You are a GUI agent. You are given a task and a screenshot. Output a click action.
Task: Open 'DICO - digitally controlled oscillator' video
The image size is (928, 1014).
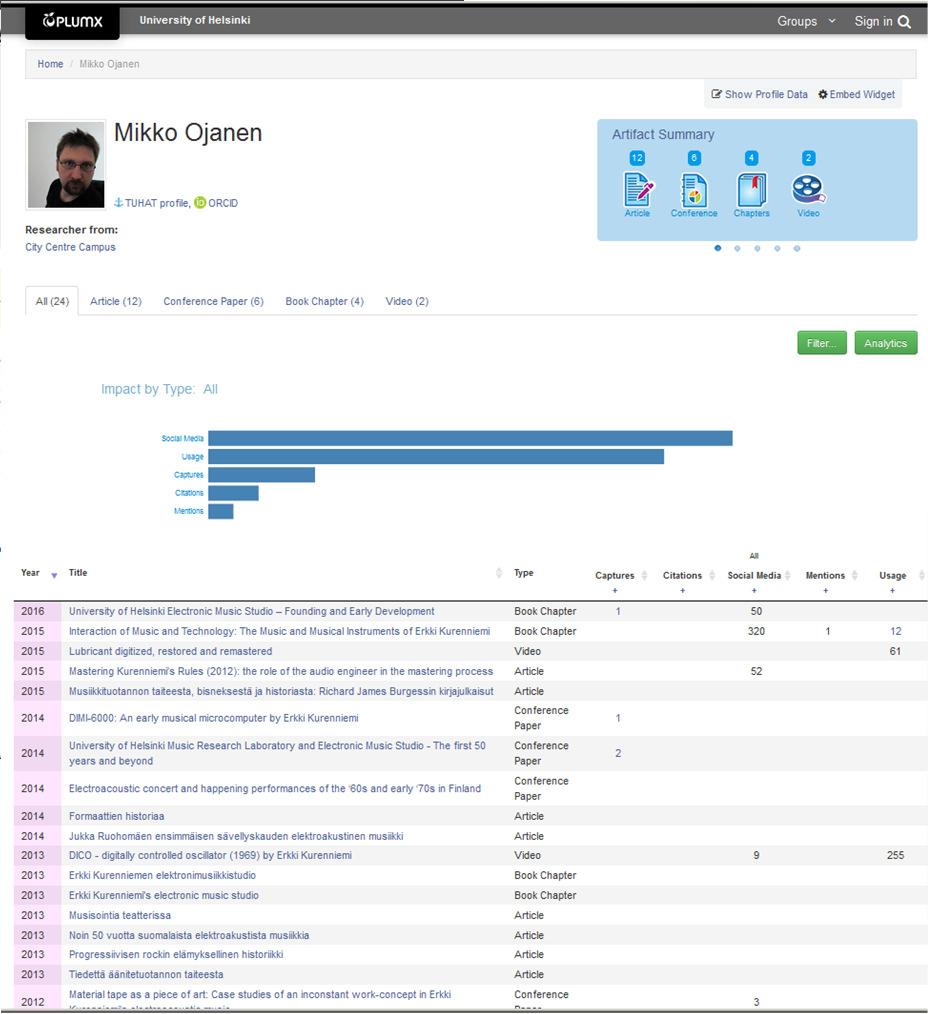[x=210, y=855]
